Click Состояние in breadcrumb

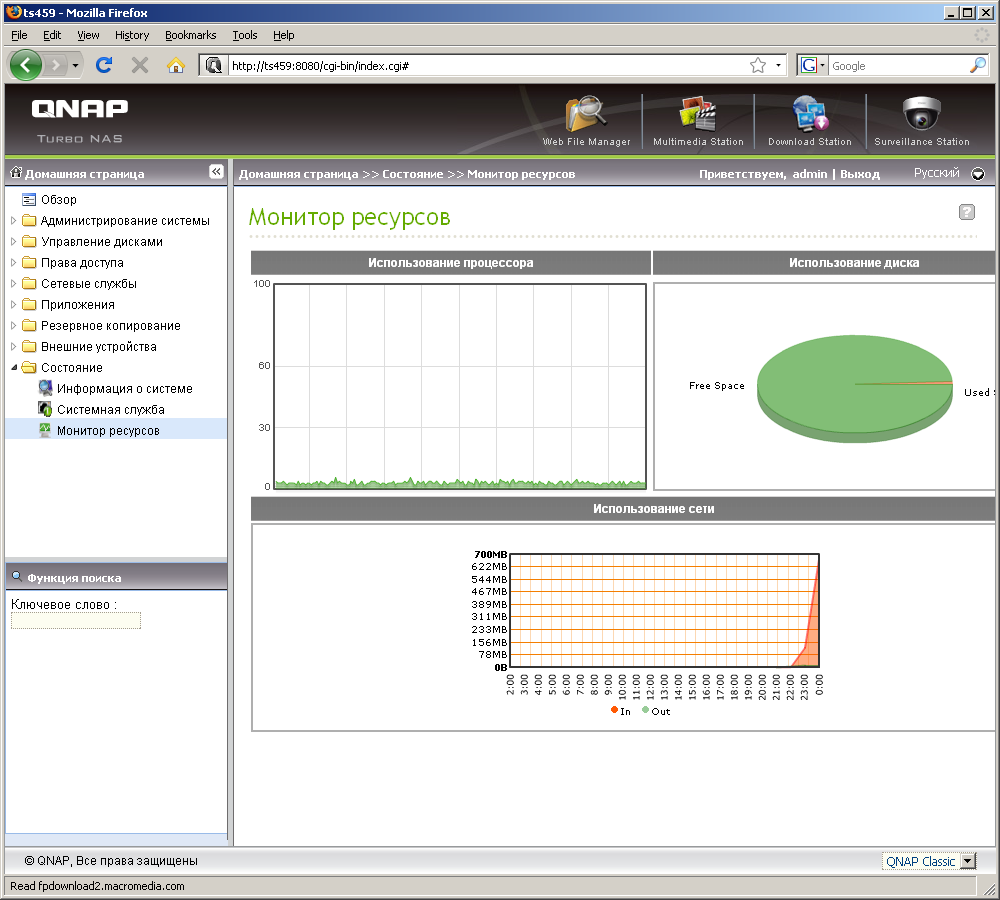click(413, 173)
